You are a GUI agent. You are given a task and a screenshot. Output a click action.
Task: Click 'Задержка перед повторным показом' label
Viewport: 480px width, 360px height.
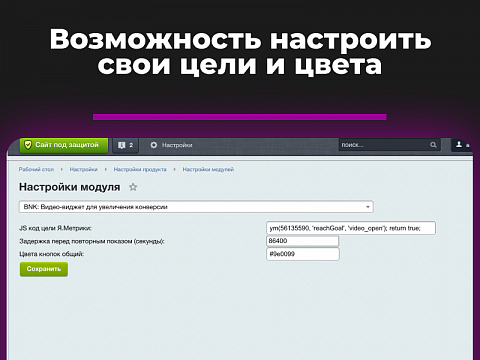[92, 241]
